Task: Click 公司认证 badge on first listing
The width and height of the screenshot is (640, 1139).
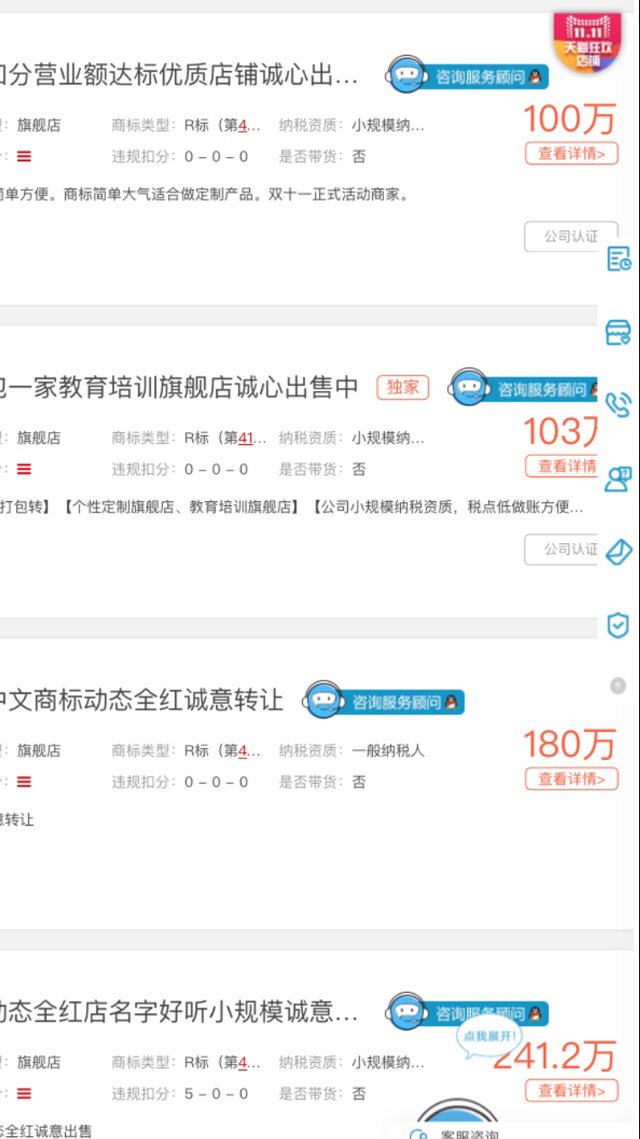Action: point(571,236)
